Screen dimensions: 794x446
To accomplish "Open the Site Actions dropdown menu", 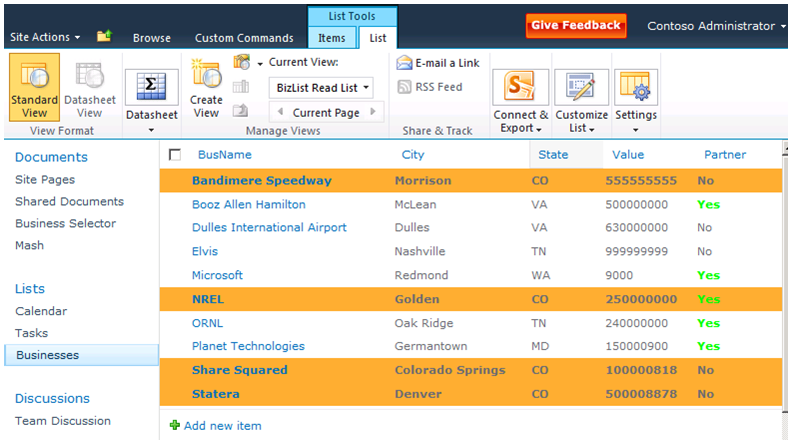I will point(45,37).
